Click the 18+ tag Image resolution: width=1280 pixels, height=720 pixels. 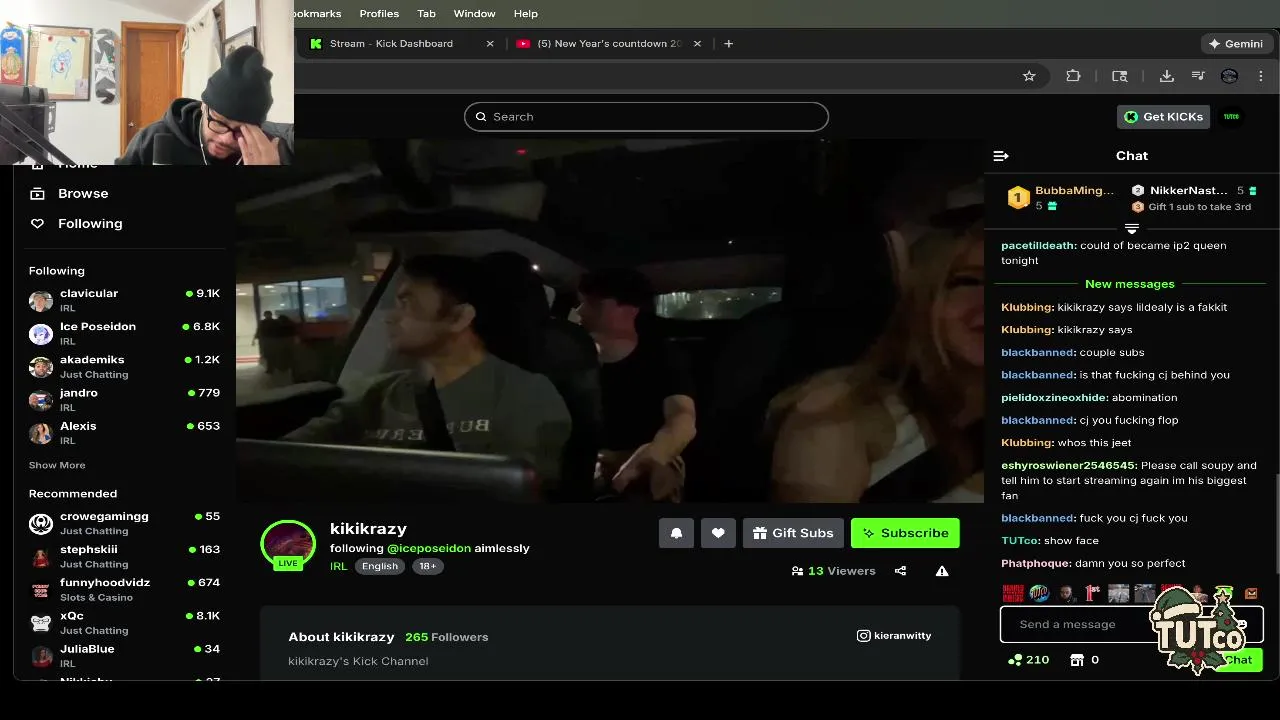(x=427, y=566)
